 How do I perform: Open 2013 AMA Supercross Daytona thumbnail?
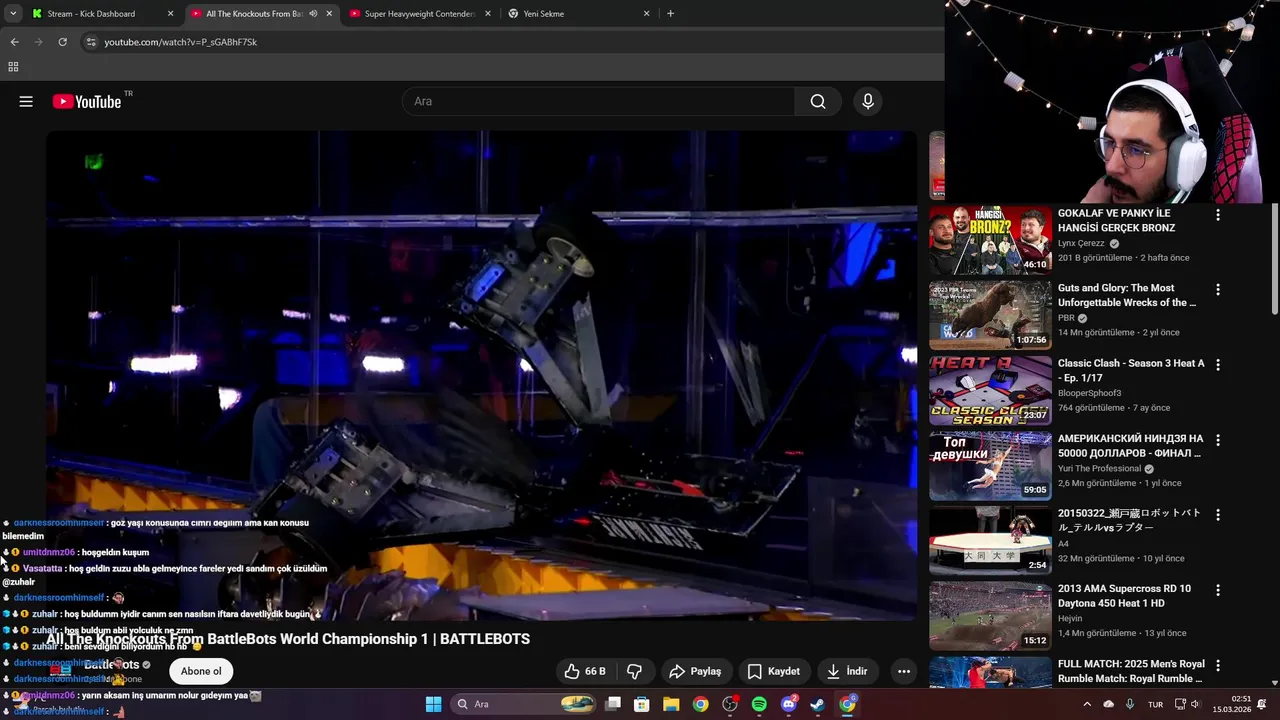(990, 615)
